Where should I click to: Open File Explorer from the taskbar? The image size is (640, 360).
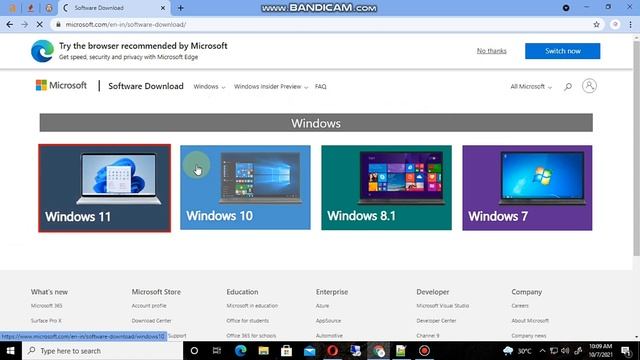click(x=263, y=351)
